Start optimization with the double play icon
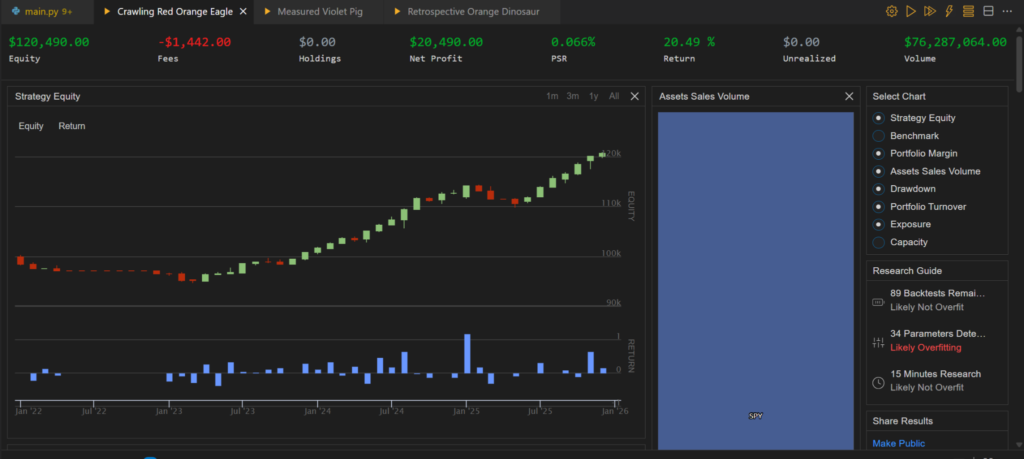1024x459 pixels. 930,11
